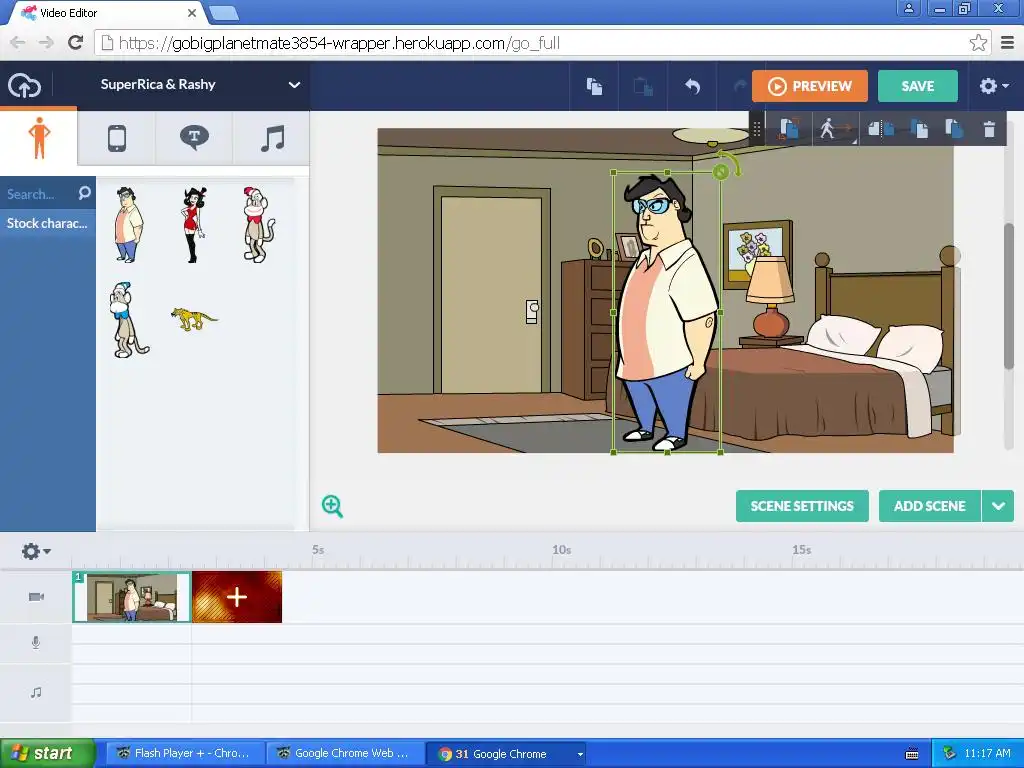This screenshot has width=1024, height=768.
Task: Select scene 1 thumbnail in timeline
Action: pyautogui.click(x=132, y=597)
